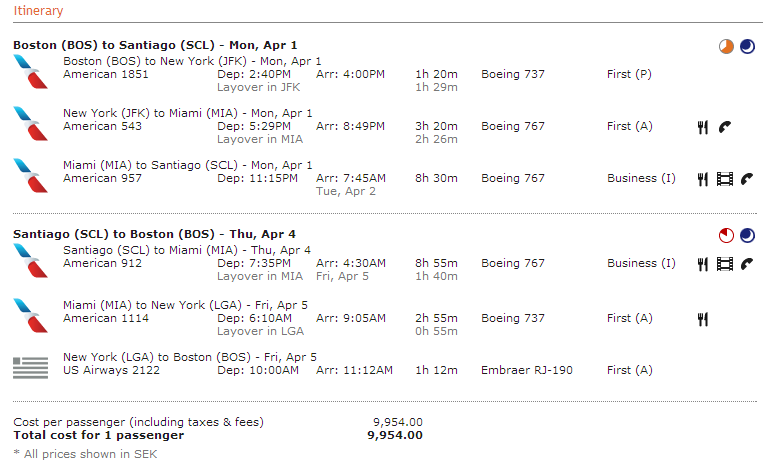778x460 pixels.
Task: Click the American Airlines logo for flight 1851
Action: tap(31, 72)
